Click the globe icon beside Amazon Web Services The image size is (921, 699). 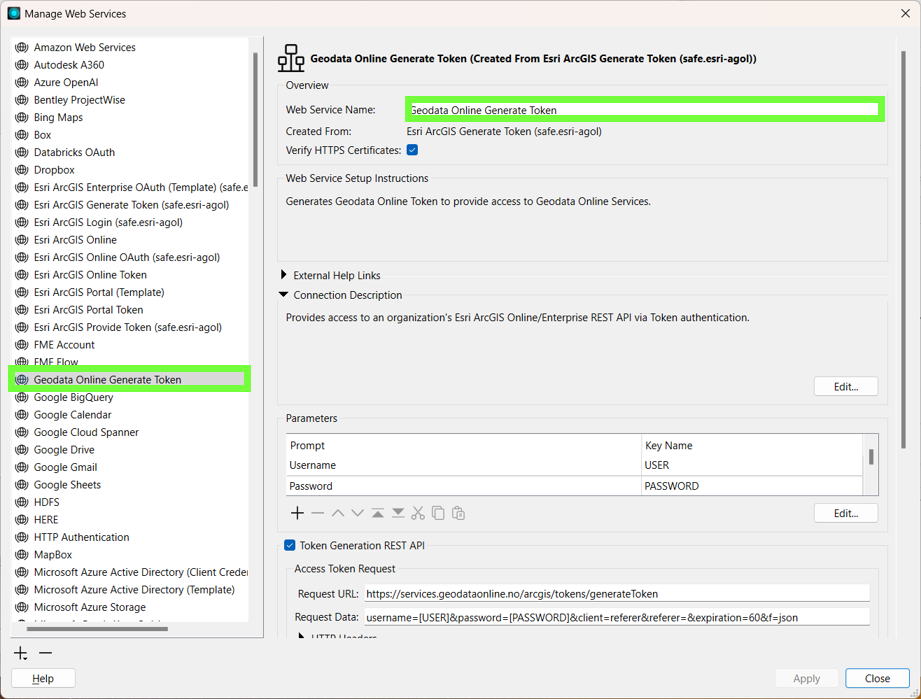click(x=22, y=47)
